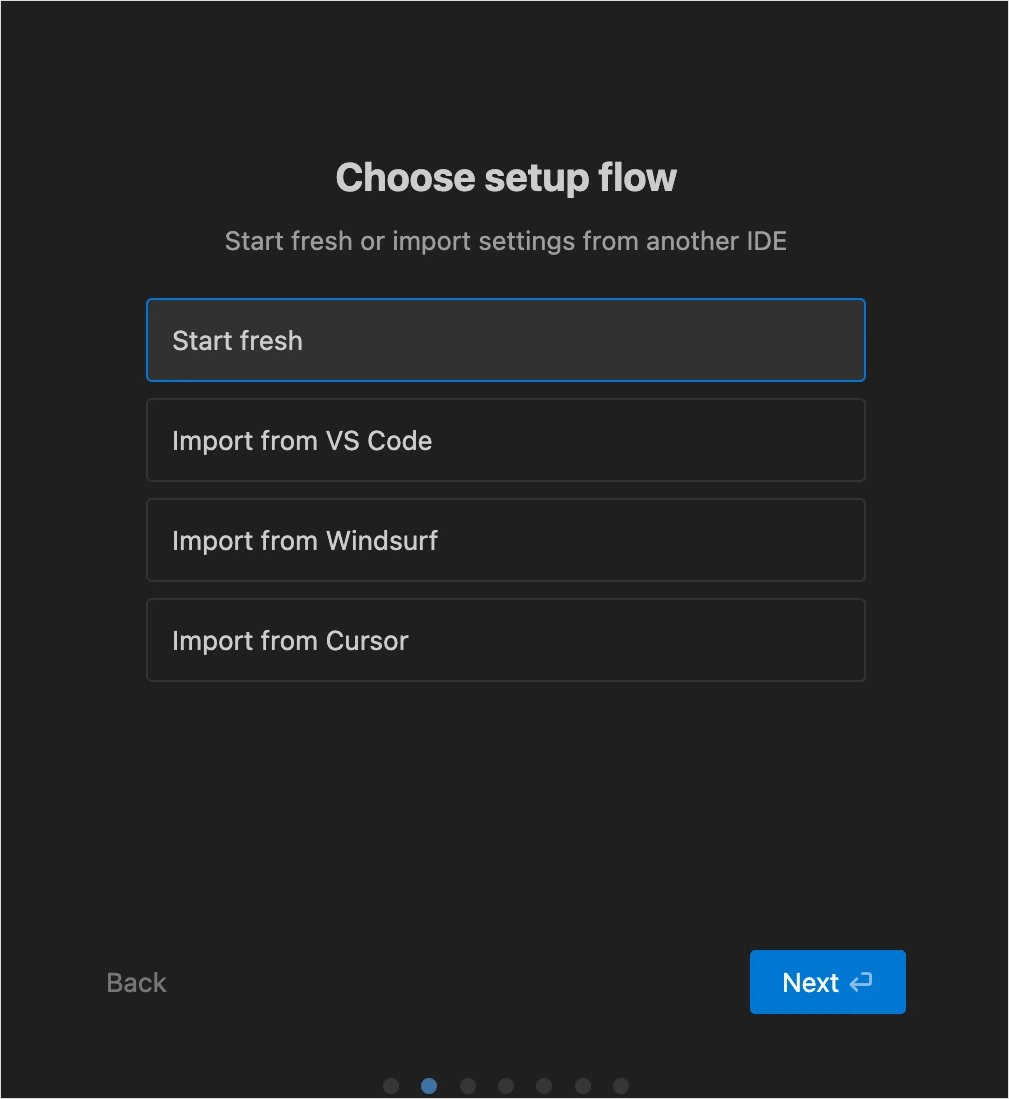1009x1099 pixels.
Task: Click the Next button
Action: click(827, 982)
